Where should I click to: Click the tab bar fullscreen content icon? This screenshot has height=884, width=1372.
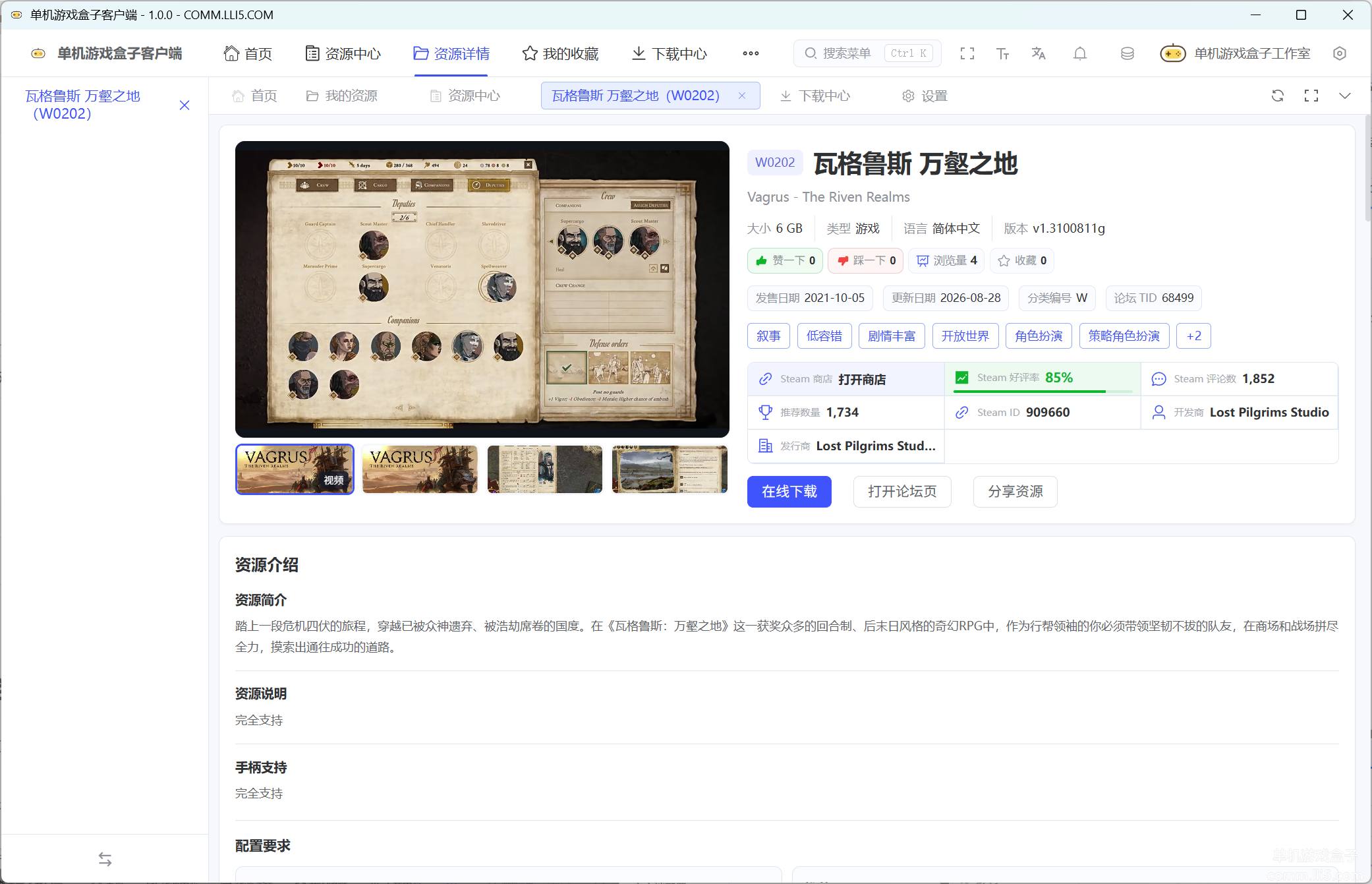(x=1311, y=96)
